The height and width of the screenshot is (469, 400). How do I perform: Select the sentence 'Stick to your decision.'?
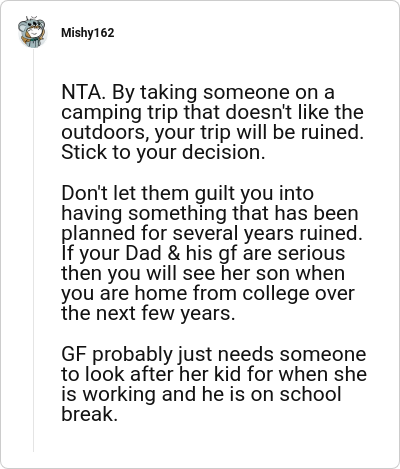[x=163, y=152]
